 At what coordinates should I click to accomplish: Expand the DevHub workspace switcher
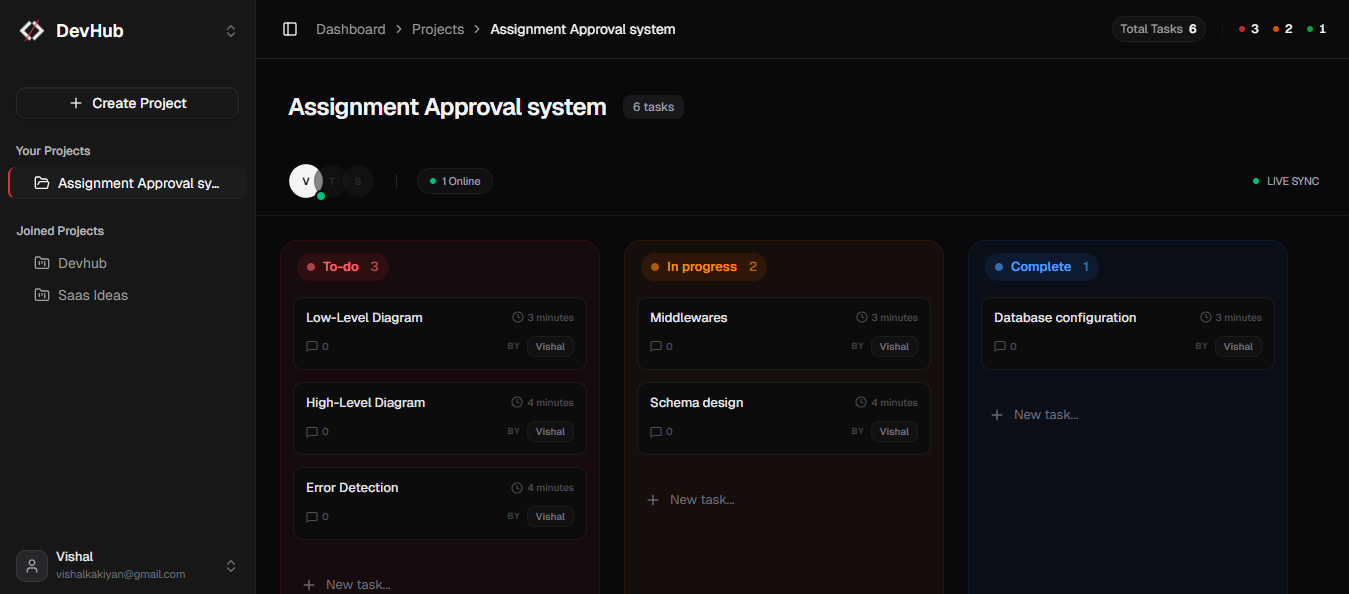point(231,31)
